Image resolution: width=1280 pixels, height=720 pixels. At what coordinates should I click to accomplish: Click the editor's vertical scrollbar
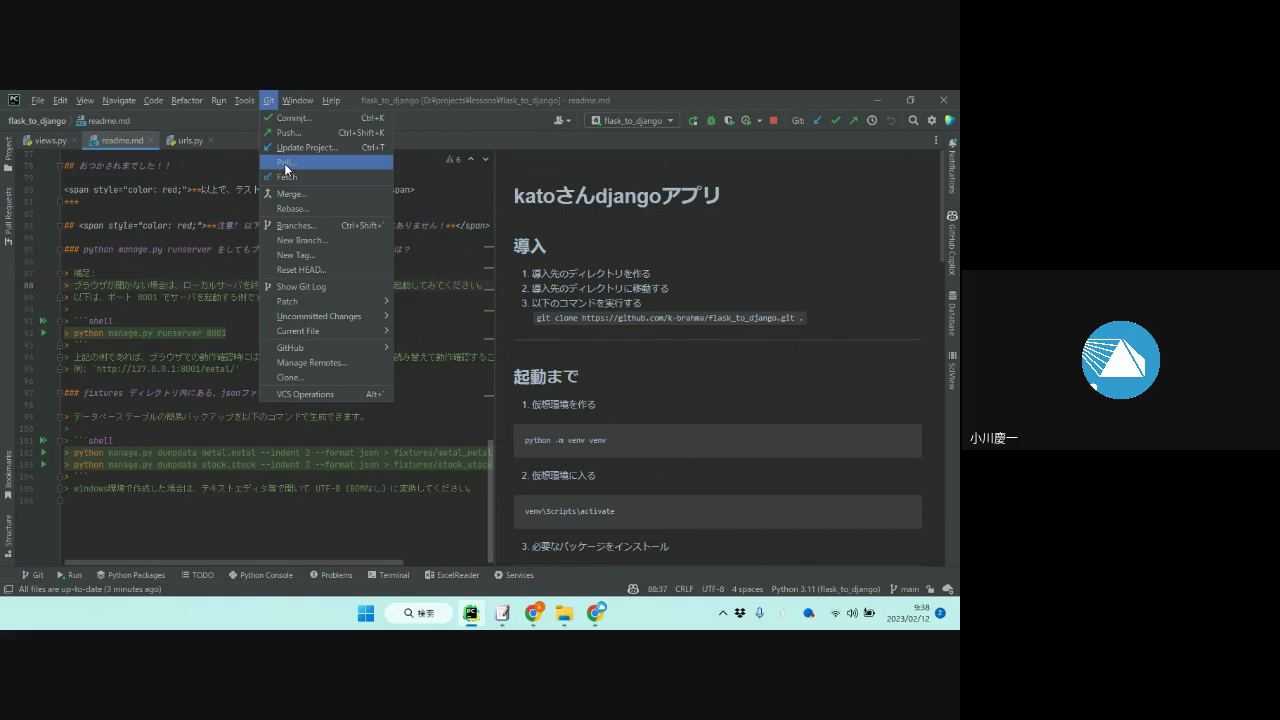click(x=490, y=500)
